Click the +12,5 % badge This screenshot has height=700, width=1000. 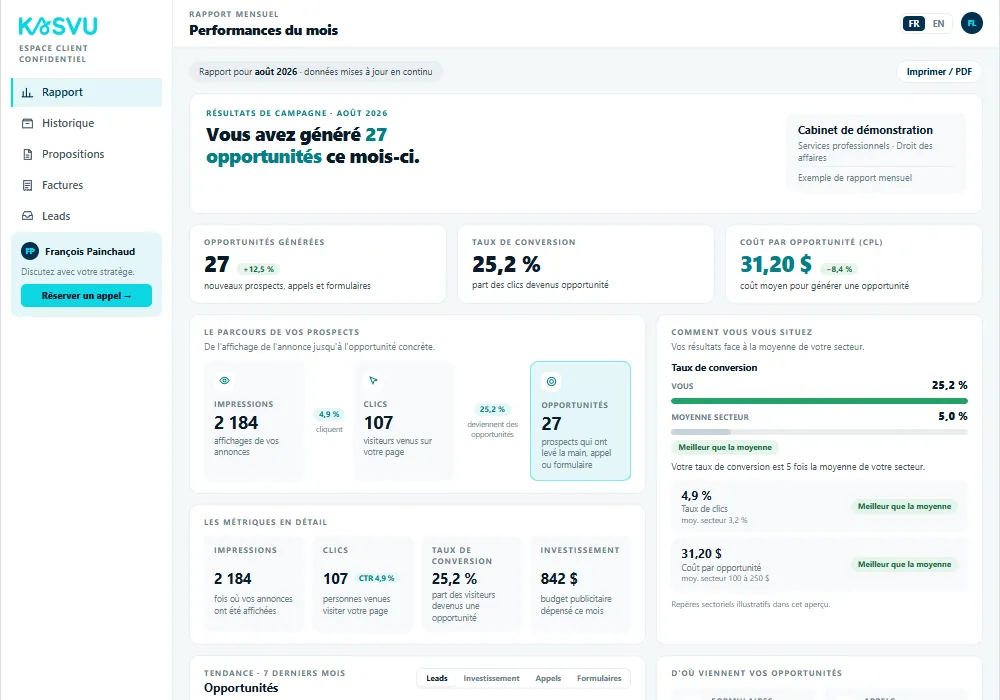(x=258, y=269)
